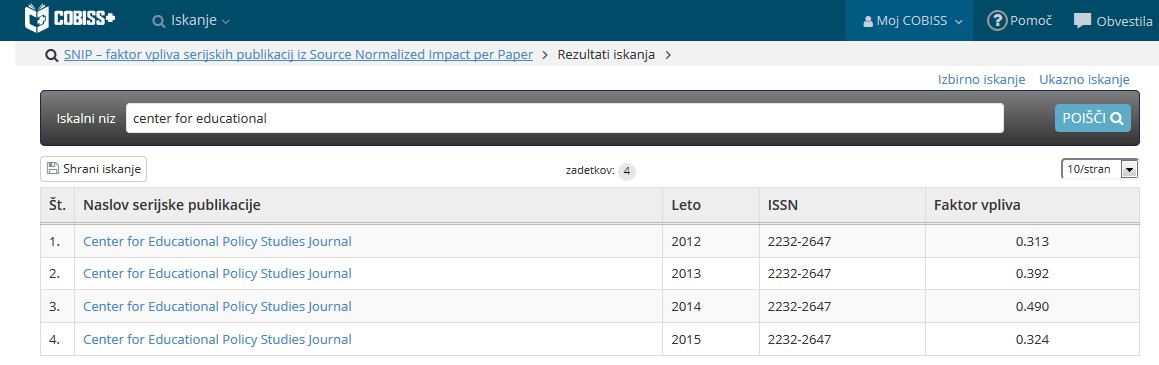Open the 2012 Center for Educational Policy entry
Screen dimensions: 1159x365
217,241
